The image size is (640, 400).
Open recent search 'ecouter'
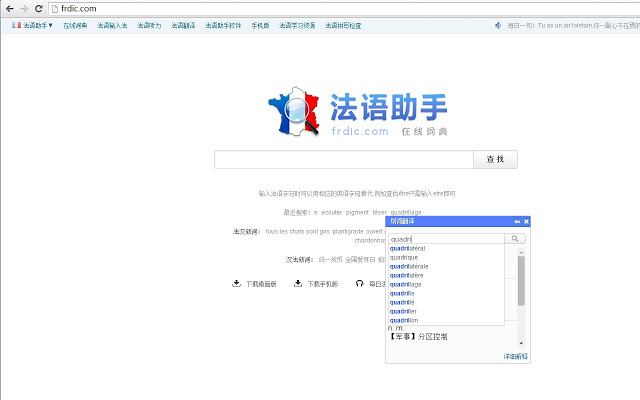331,212
